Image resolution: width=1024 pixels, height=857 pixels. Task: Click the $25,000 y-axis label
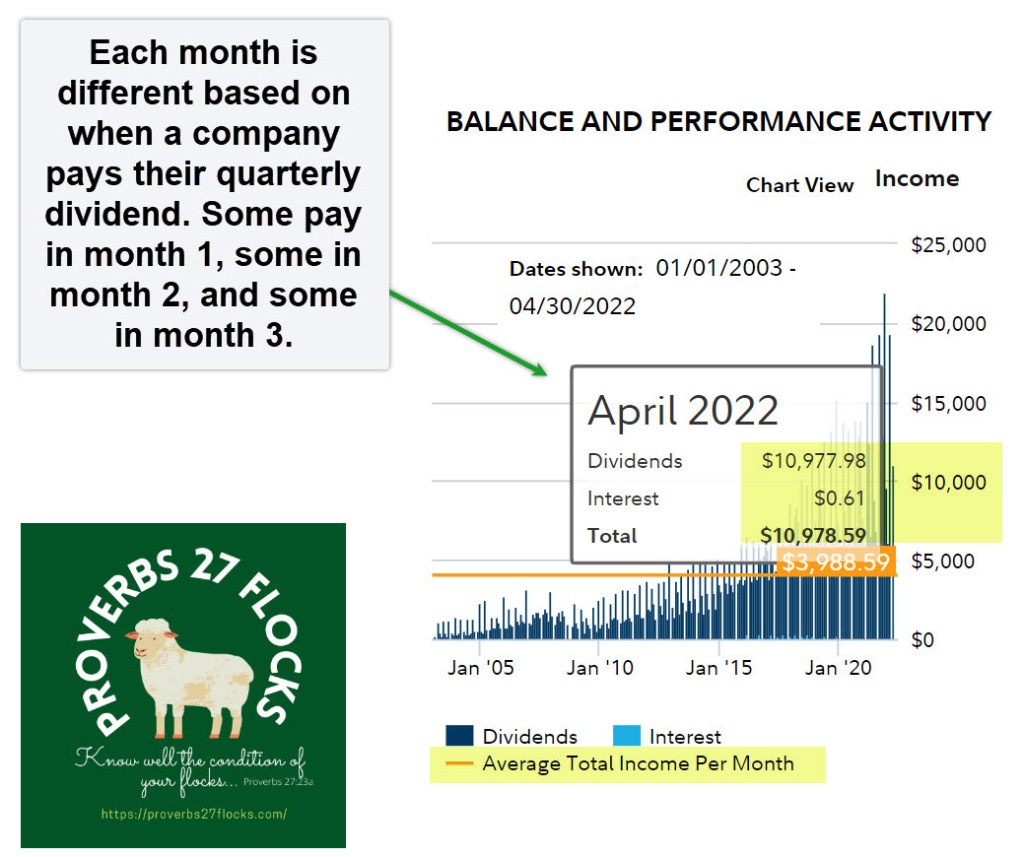click(948, 245)
